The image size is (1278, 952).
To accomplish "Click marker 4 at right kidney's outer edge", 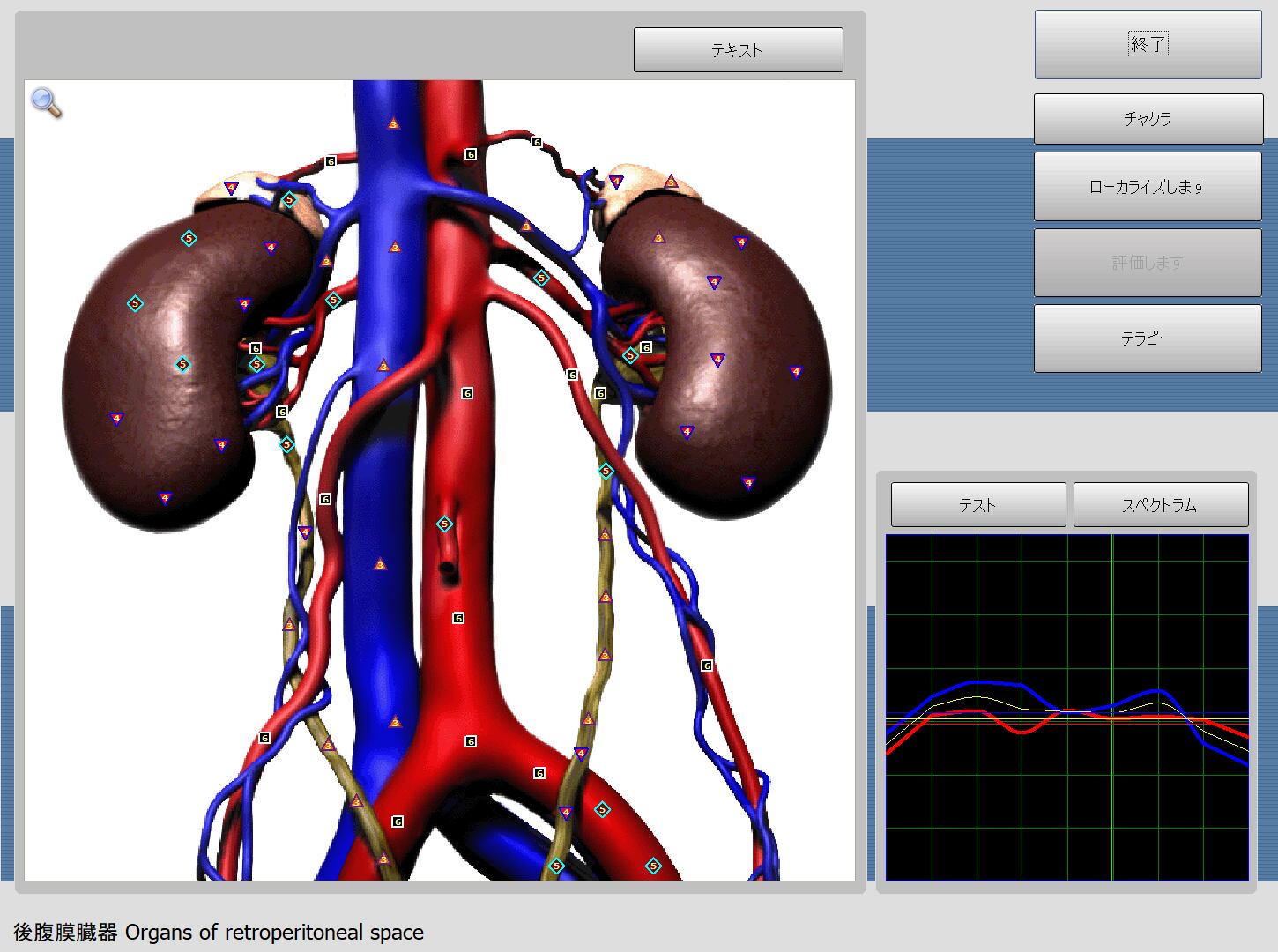I will point(796,372).
